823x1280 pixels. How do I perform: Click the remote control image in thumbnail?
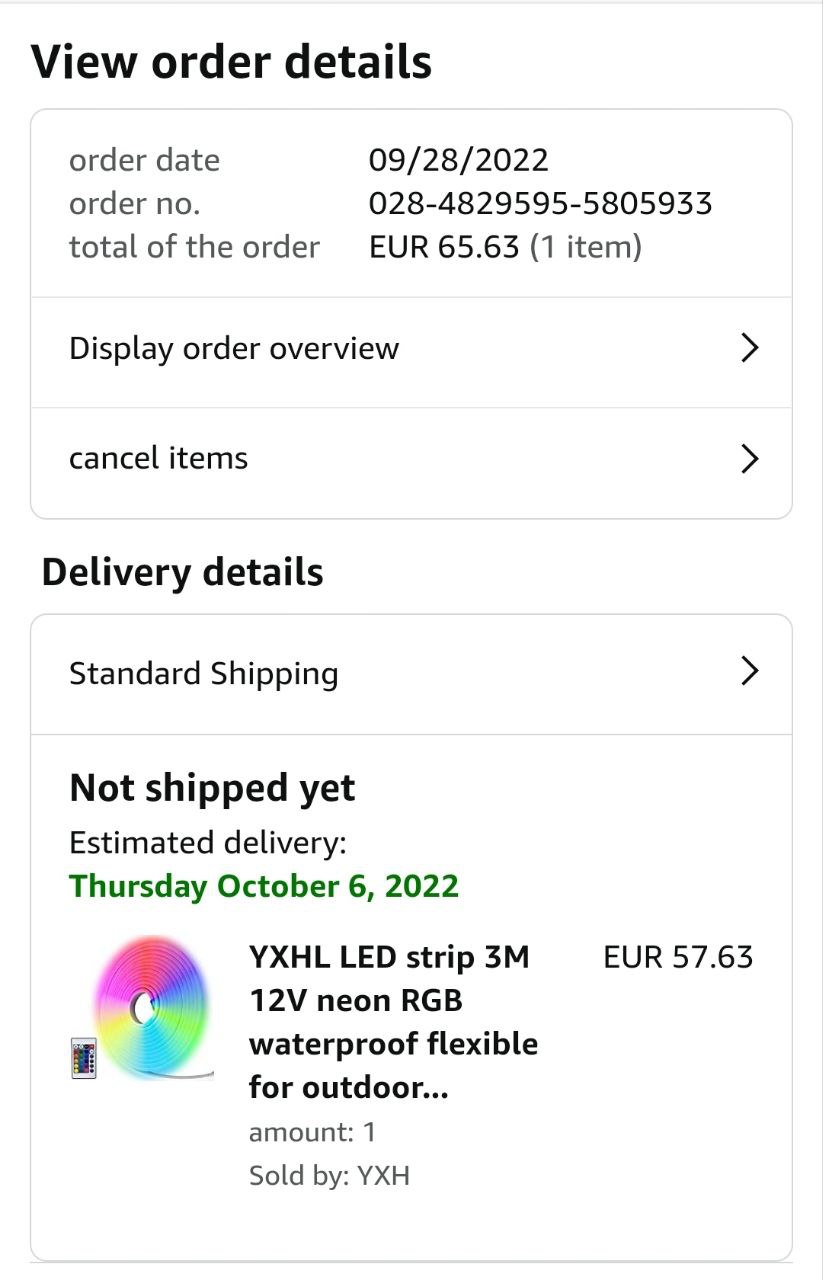pos(83,1058)
